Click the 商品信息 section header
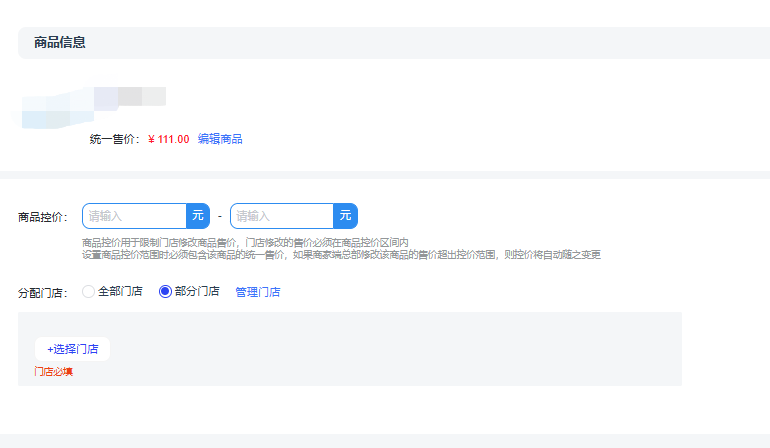The width and height of the screenshot is (770, 448). tap(60, 43)
